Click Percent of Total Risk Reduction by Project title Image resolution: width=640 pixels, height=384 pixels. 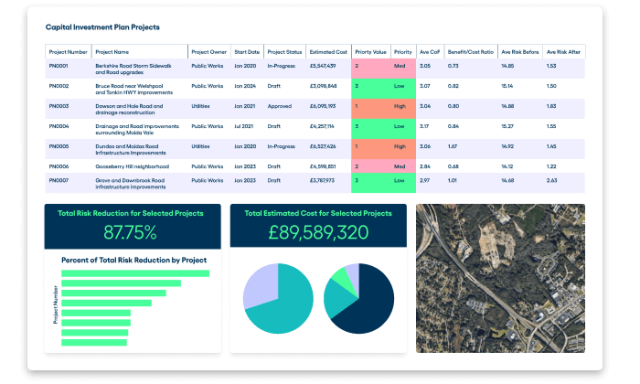click(134, 260)
